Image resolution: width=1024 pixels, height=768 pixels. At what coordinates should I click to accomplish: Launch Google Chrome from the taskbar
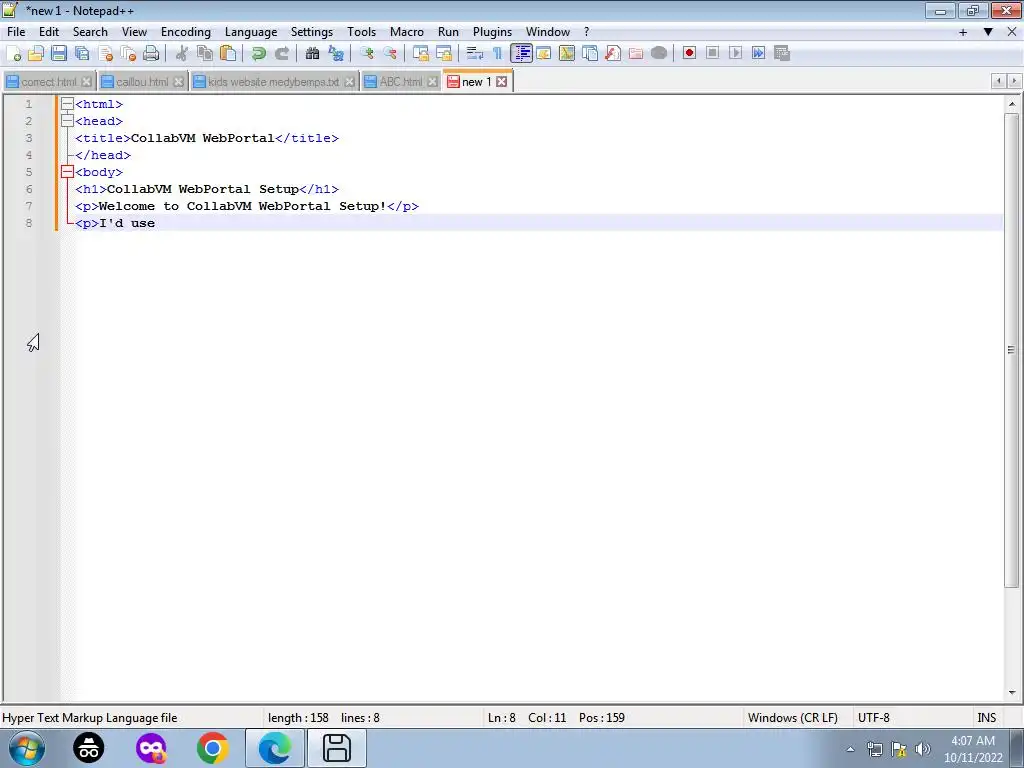pos(212,748)
